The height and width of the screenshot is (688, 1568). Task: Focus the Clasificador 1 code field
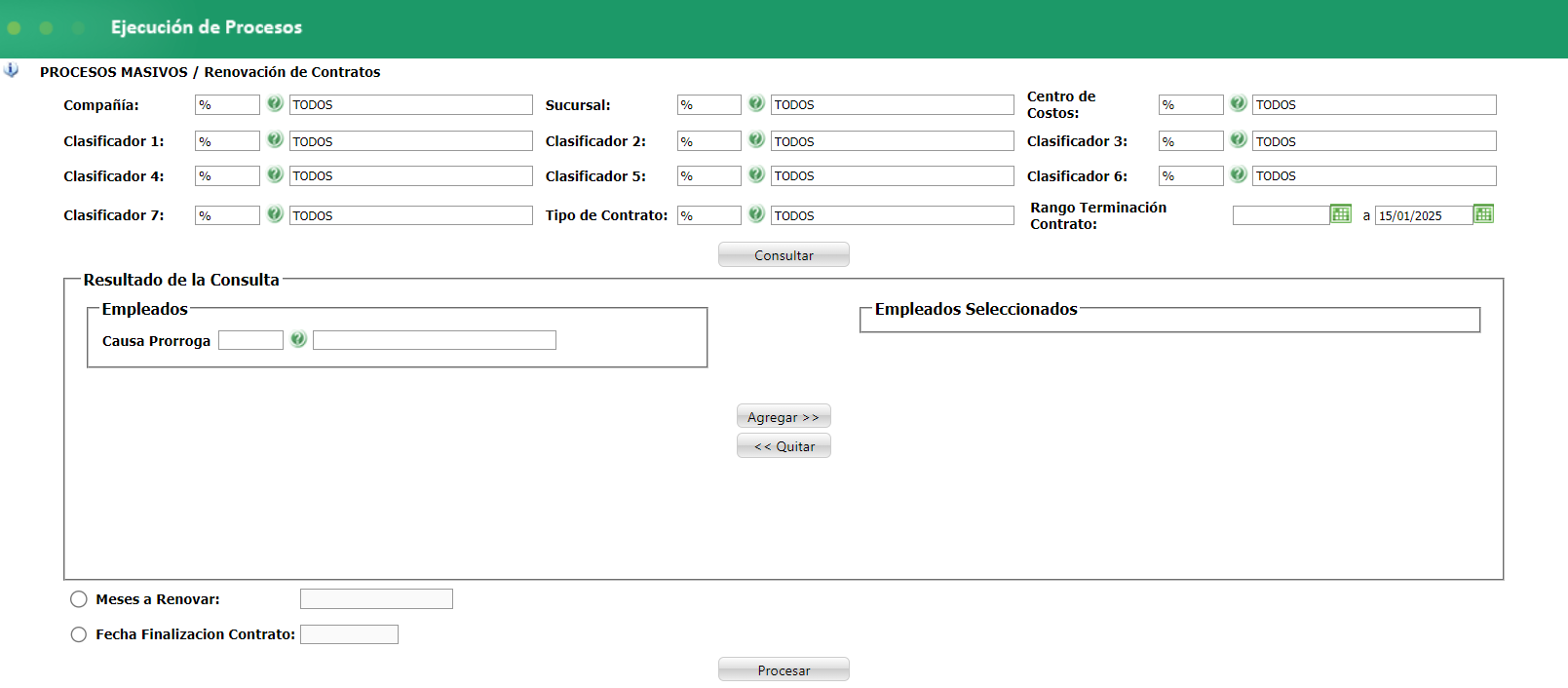[227, 141]
